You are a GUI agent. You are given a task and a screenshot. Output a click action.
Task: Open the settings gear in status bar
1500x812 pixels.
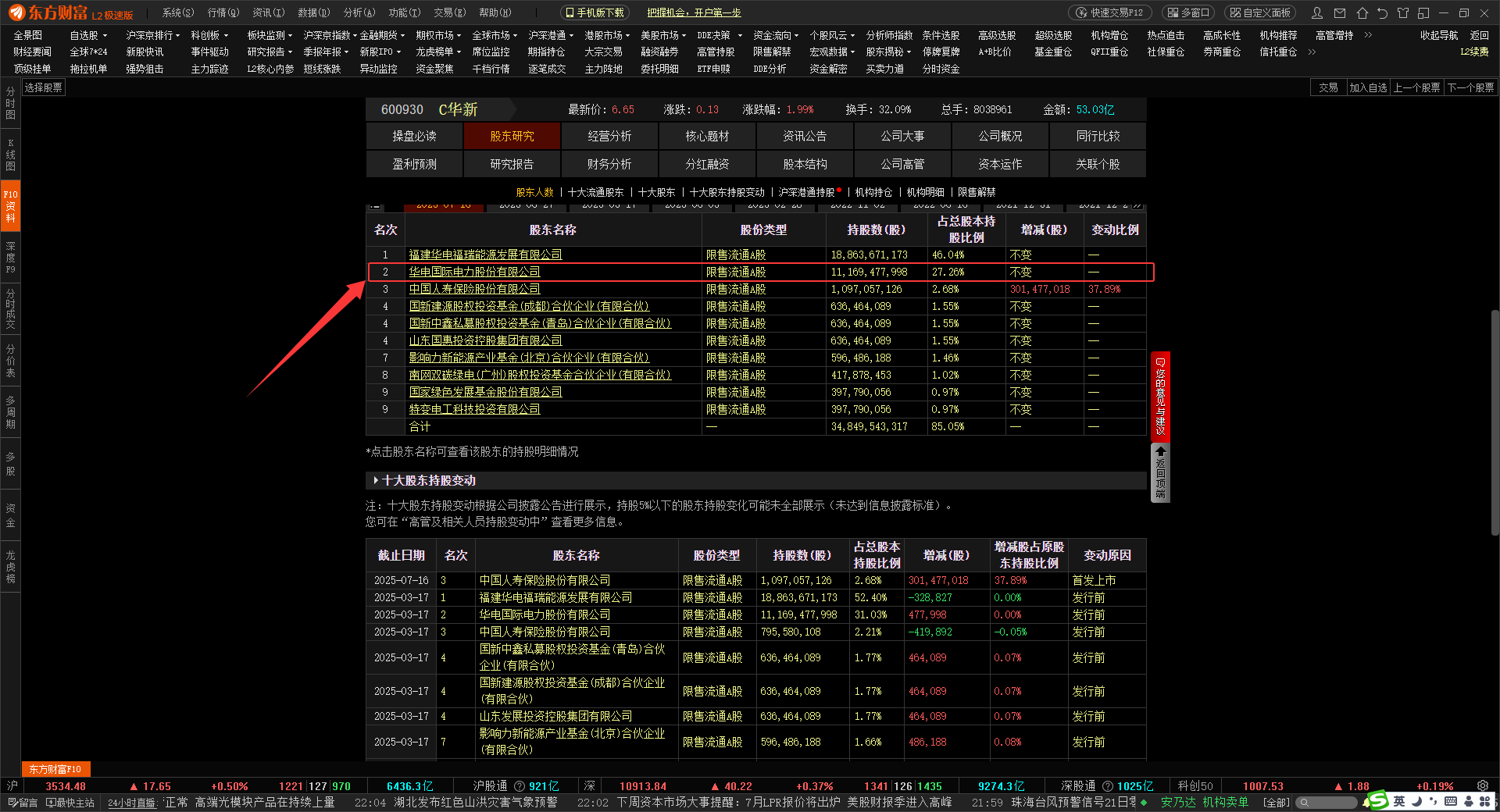1482,786
